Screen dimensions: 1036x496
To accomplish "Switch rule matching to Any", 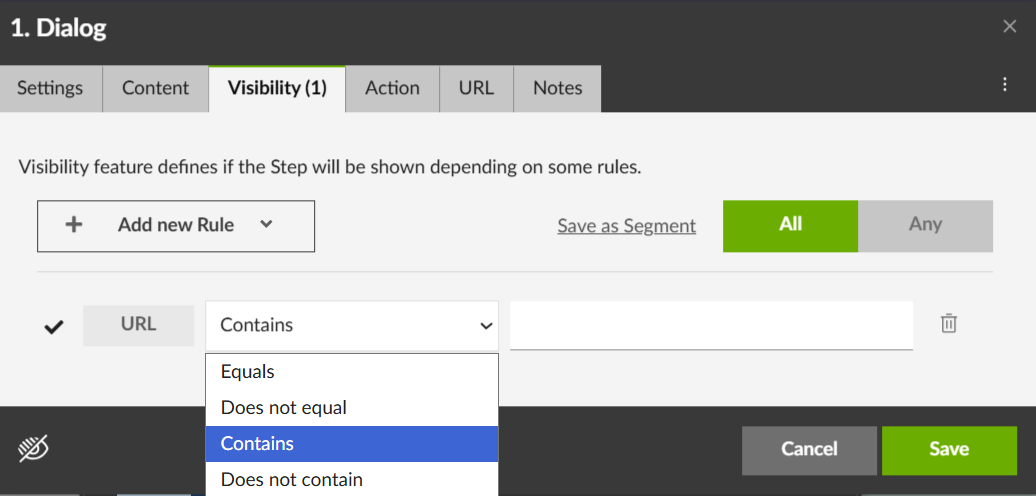I will pos(925,225).
